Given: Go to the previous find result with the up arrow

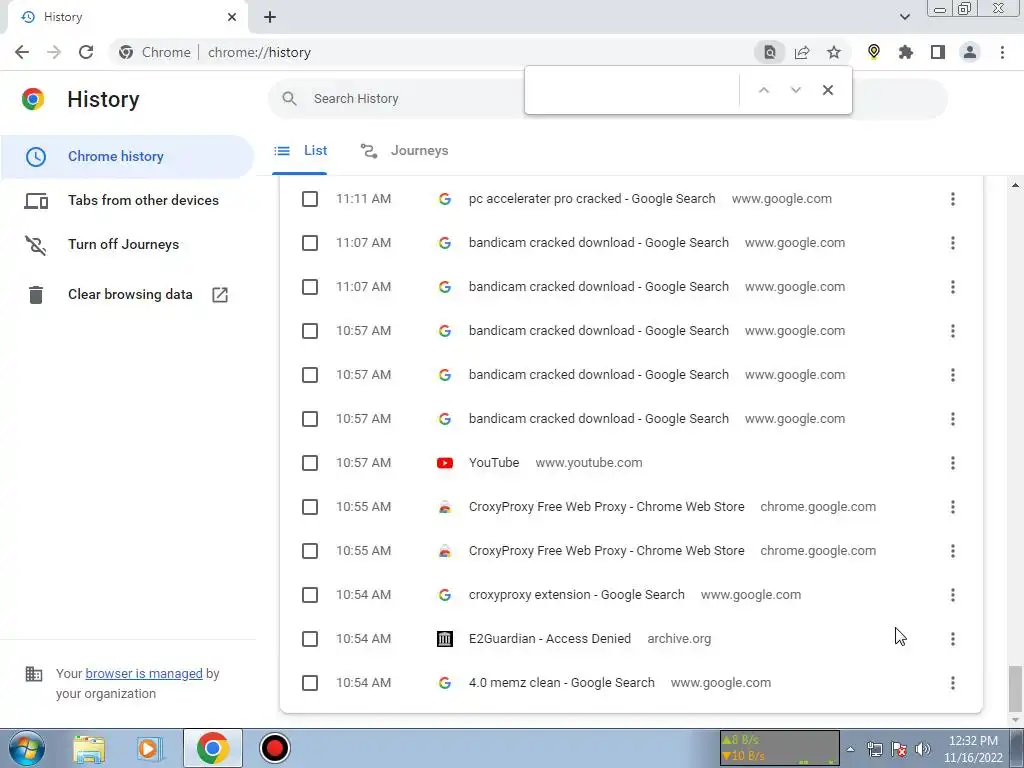Looking at the screenshot, I should pyautogui.click(x=763, y=90).
